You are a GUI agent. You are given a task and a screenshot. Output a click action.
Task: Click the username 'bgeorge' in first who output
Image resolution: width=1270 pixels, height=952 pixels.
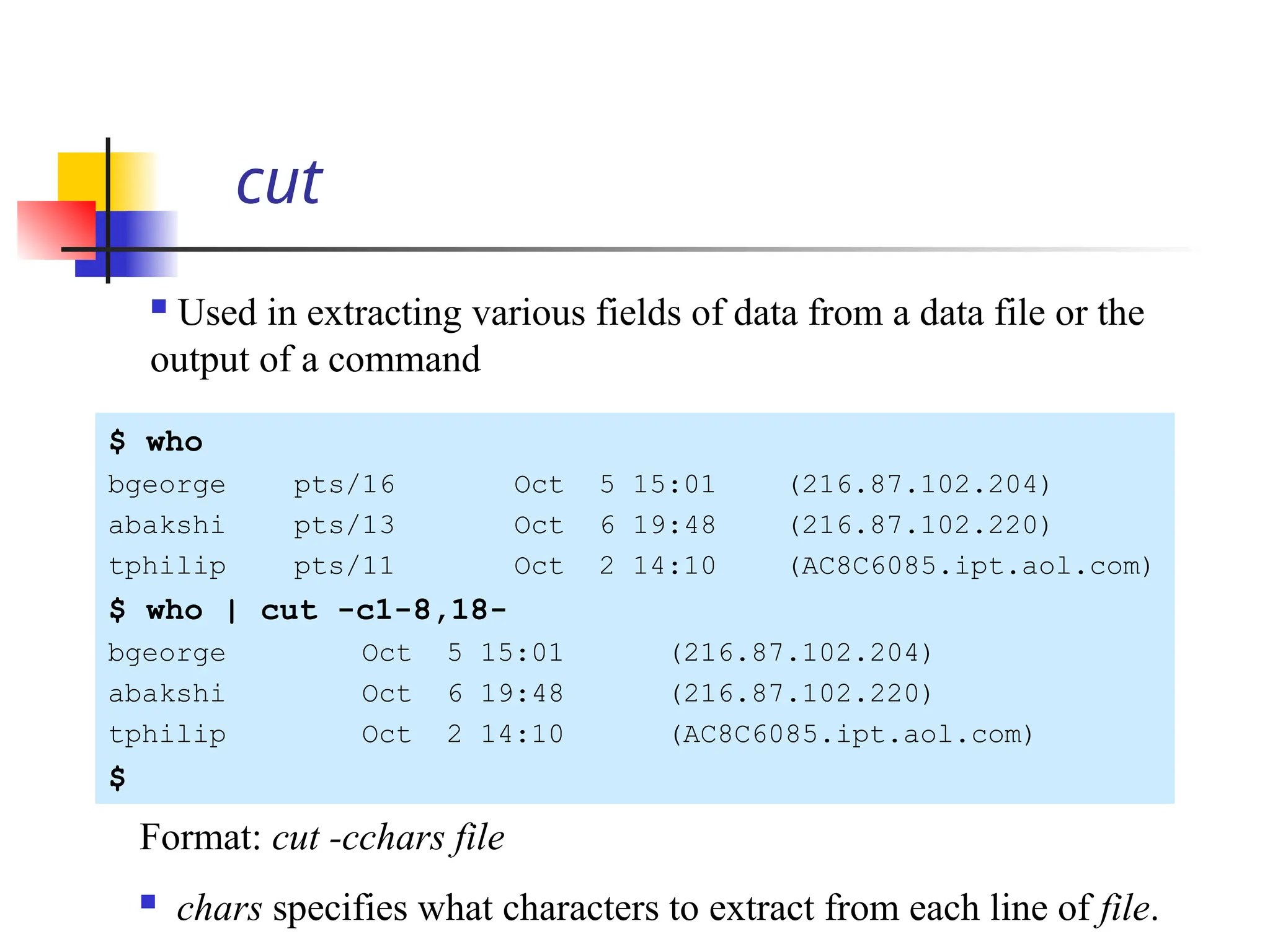[x=167, y=485]
